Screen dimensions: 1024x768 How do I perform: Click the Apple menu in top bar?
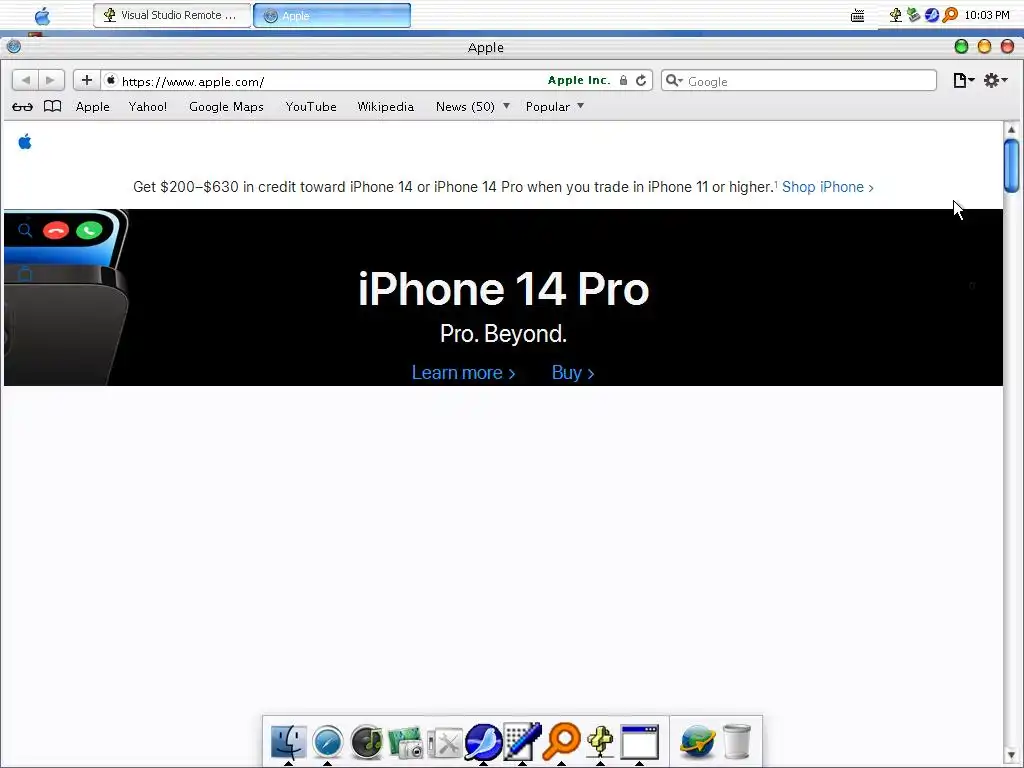(x=42, y=16)
